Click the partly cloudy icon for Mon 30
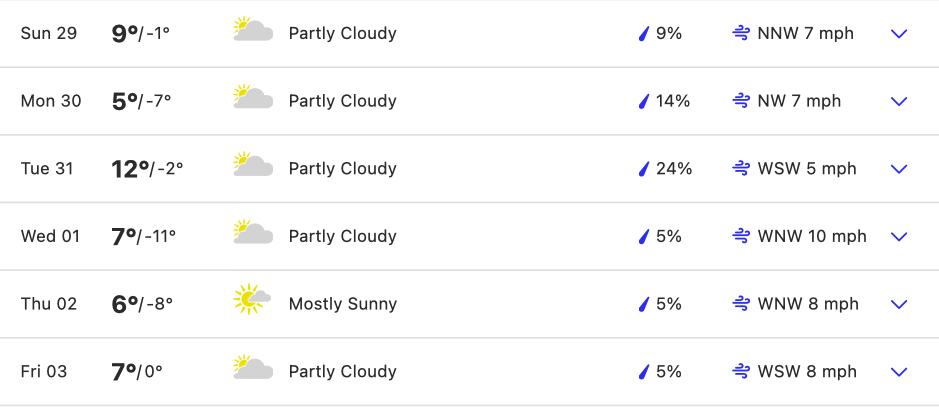939x411 pixels. point(253,98)
